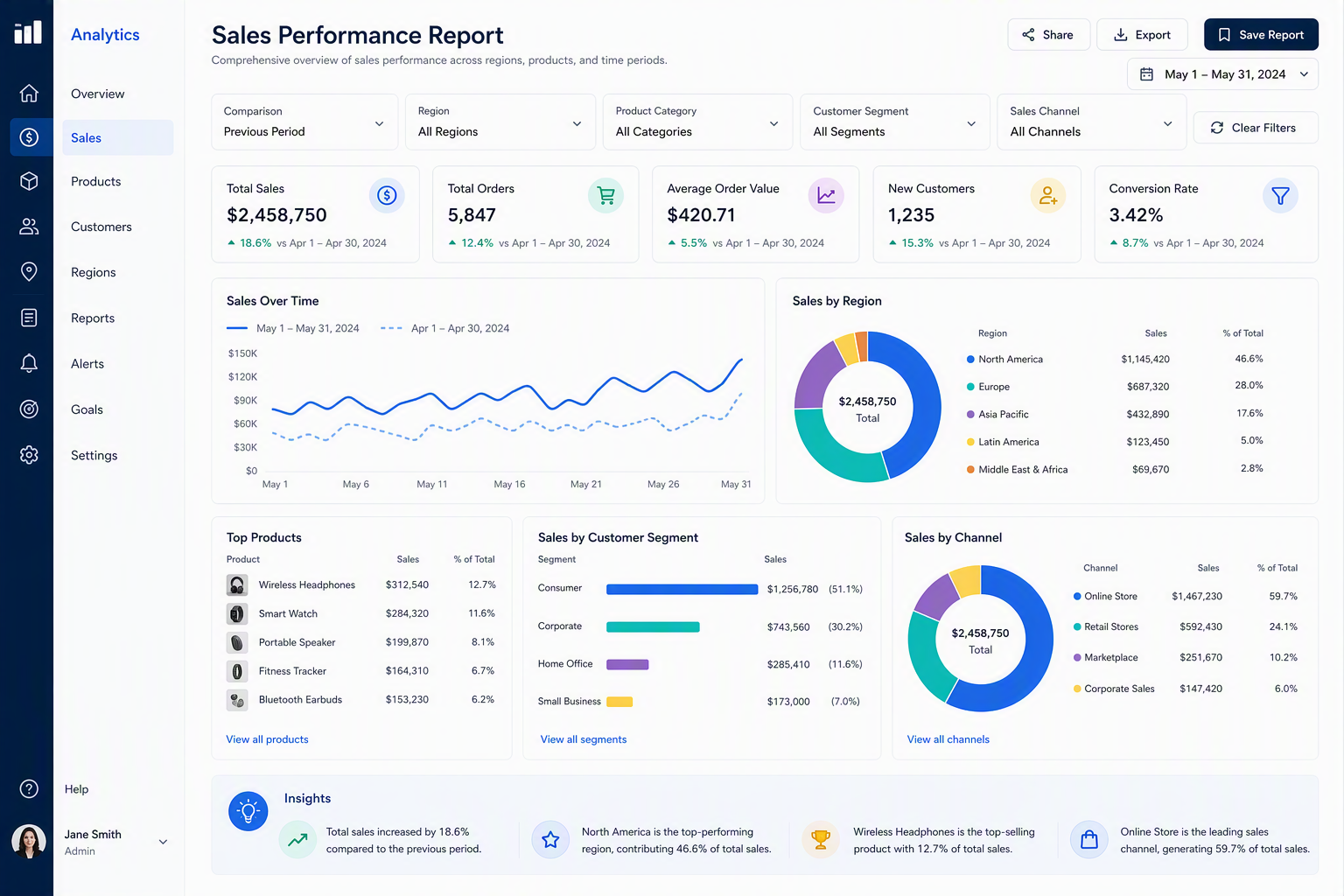The width and height of the screenshot is (1344, 896).
Task: Click the Goals target icon
Action: point(29,409)
